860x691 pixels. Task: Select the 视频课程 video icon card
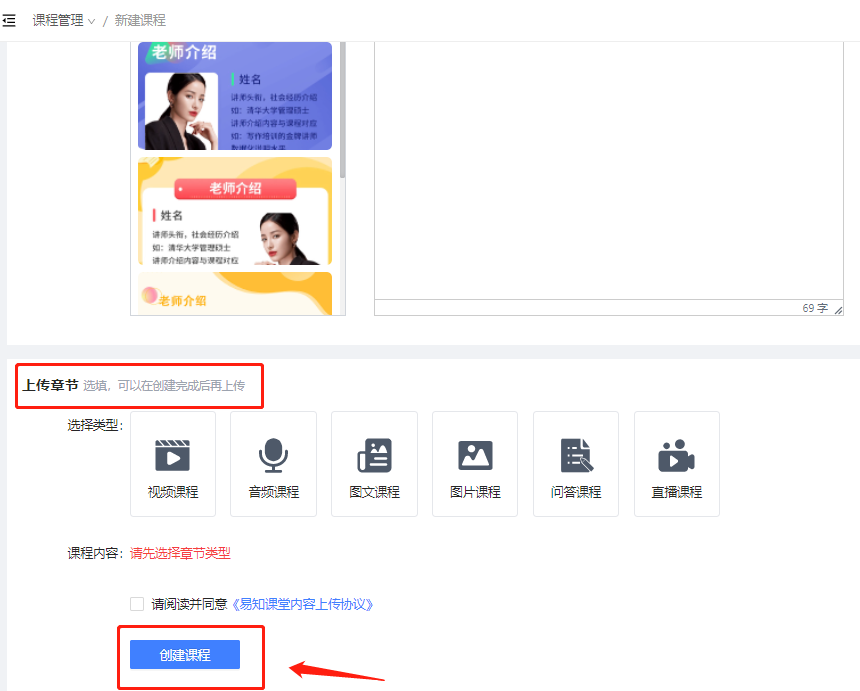point(173,464)
